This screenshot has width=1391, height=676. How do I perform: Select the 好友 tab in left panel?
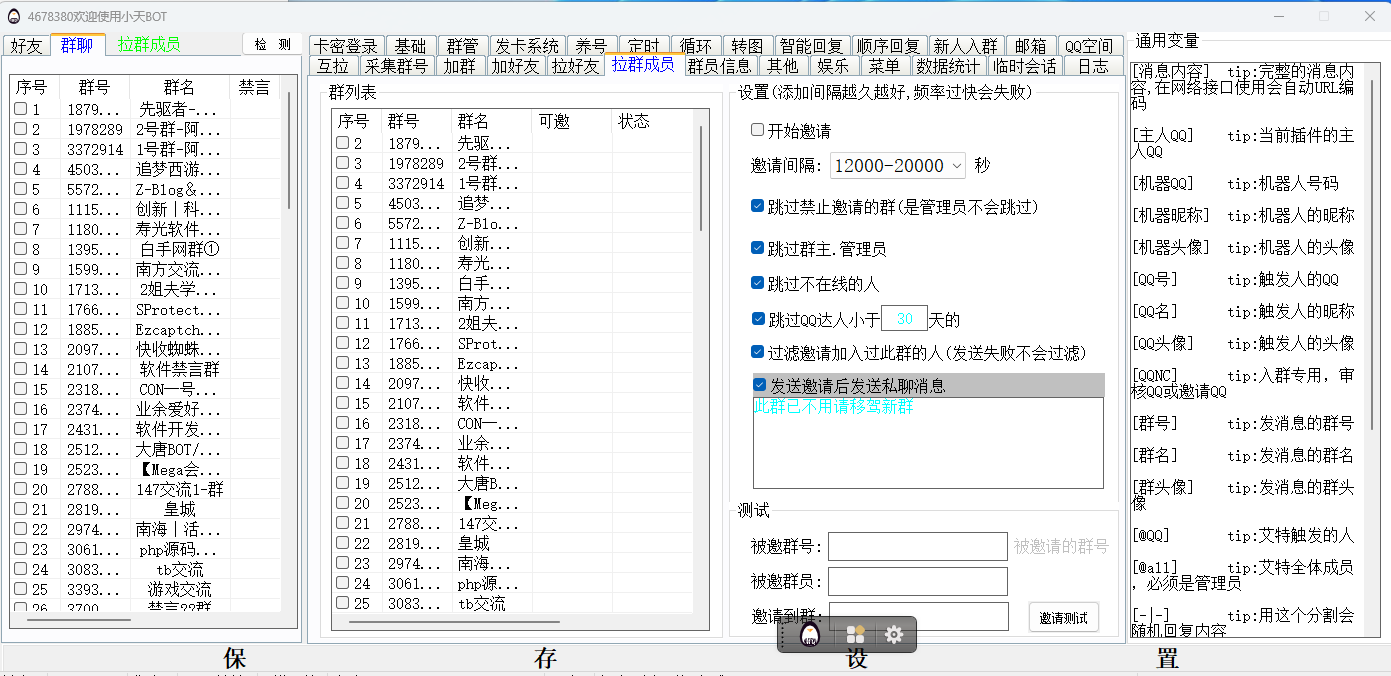pyautogui.click(x=27, y=45)
